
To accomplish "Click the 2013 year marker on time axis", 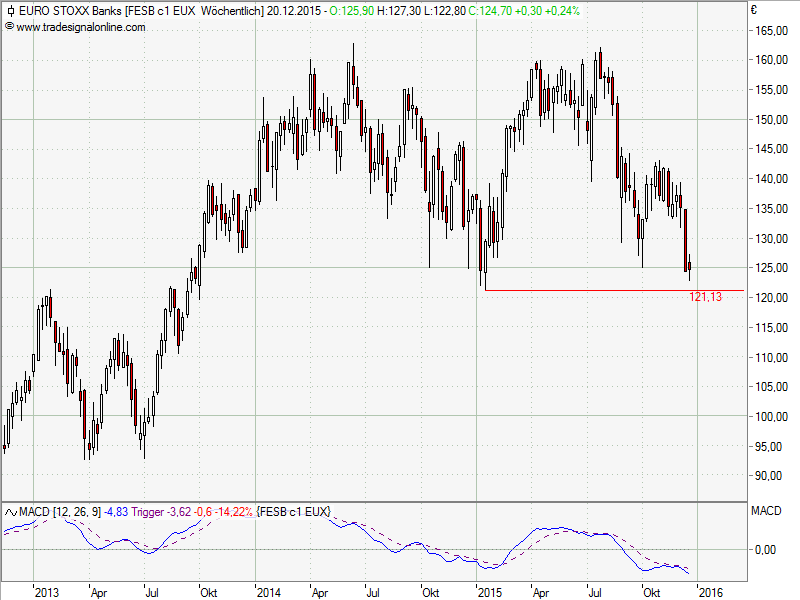I will [x=47, y=592].
